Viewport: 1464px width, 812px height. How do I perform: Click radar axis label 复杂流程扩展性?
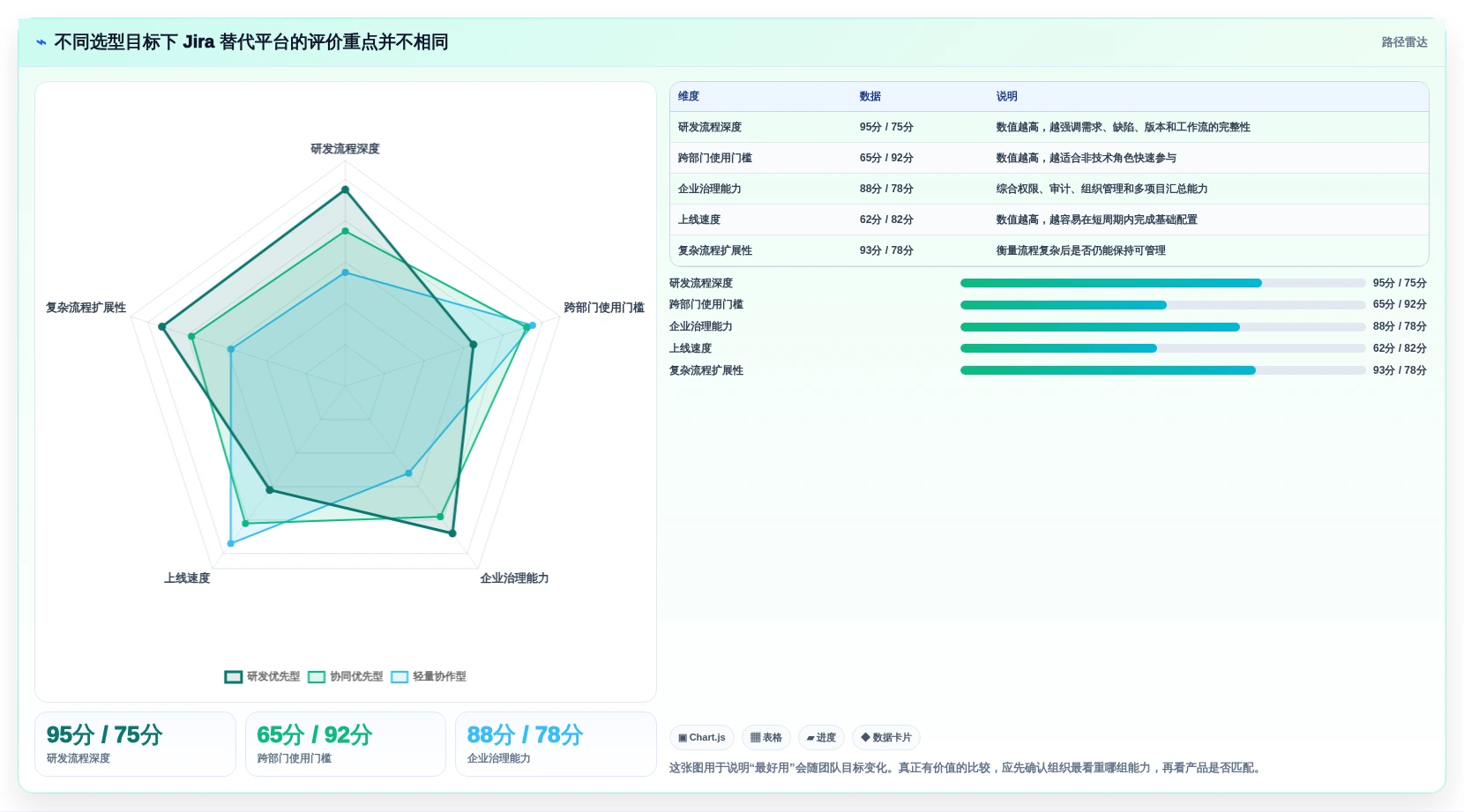tap(86, 308)
